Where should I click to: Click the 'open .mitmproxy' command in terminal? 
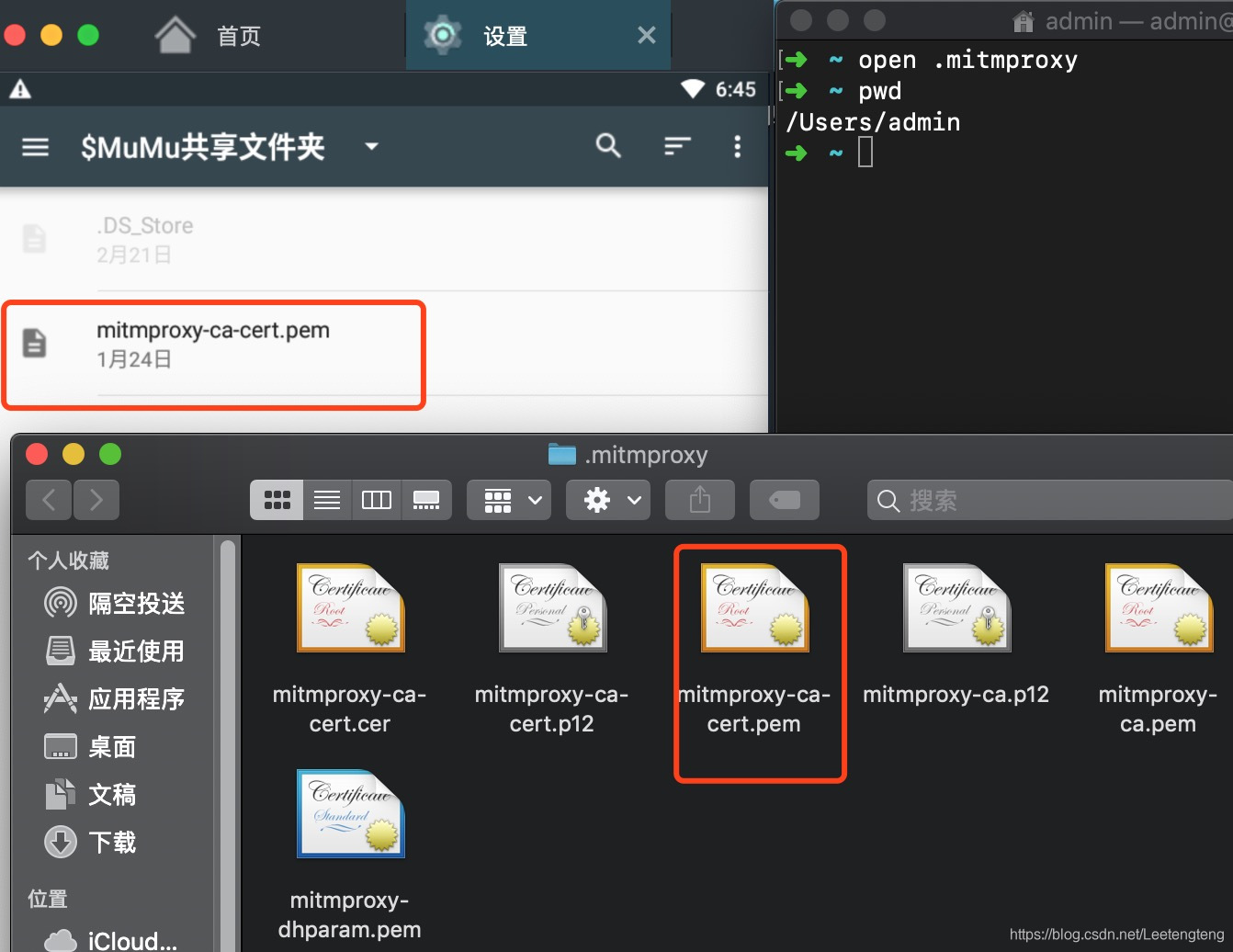tap(967, 61)
